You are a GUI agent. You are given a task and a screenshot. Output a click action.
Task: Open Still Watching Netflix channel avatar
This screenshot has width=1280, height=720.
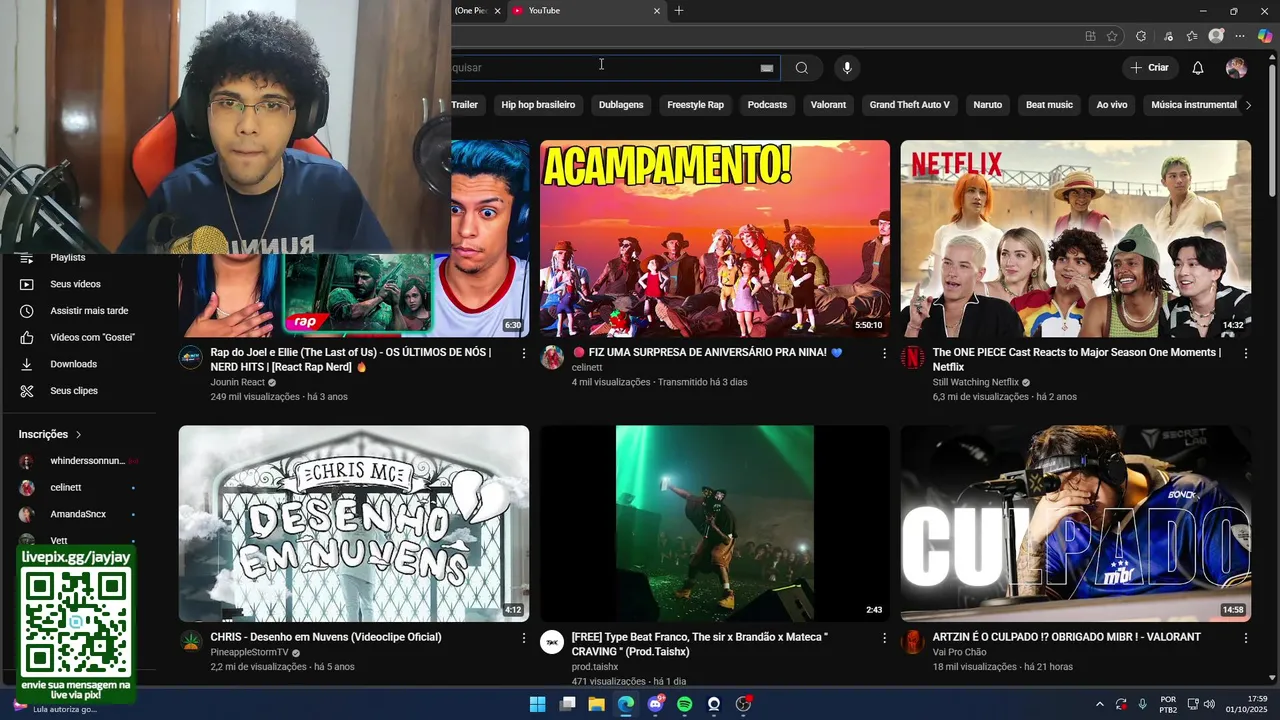913,358
